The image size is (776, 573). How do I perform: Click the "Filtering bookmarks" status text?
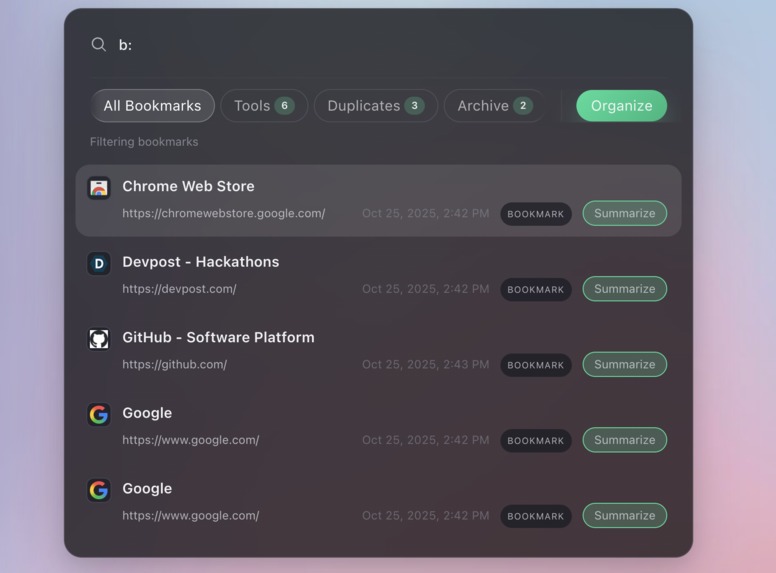[x=144, y=142]
